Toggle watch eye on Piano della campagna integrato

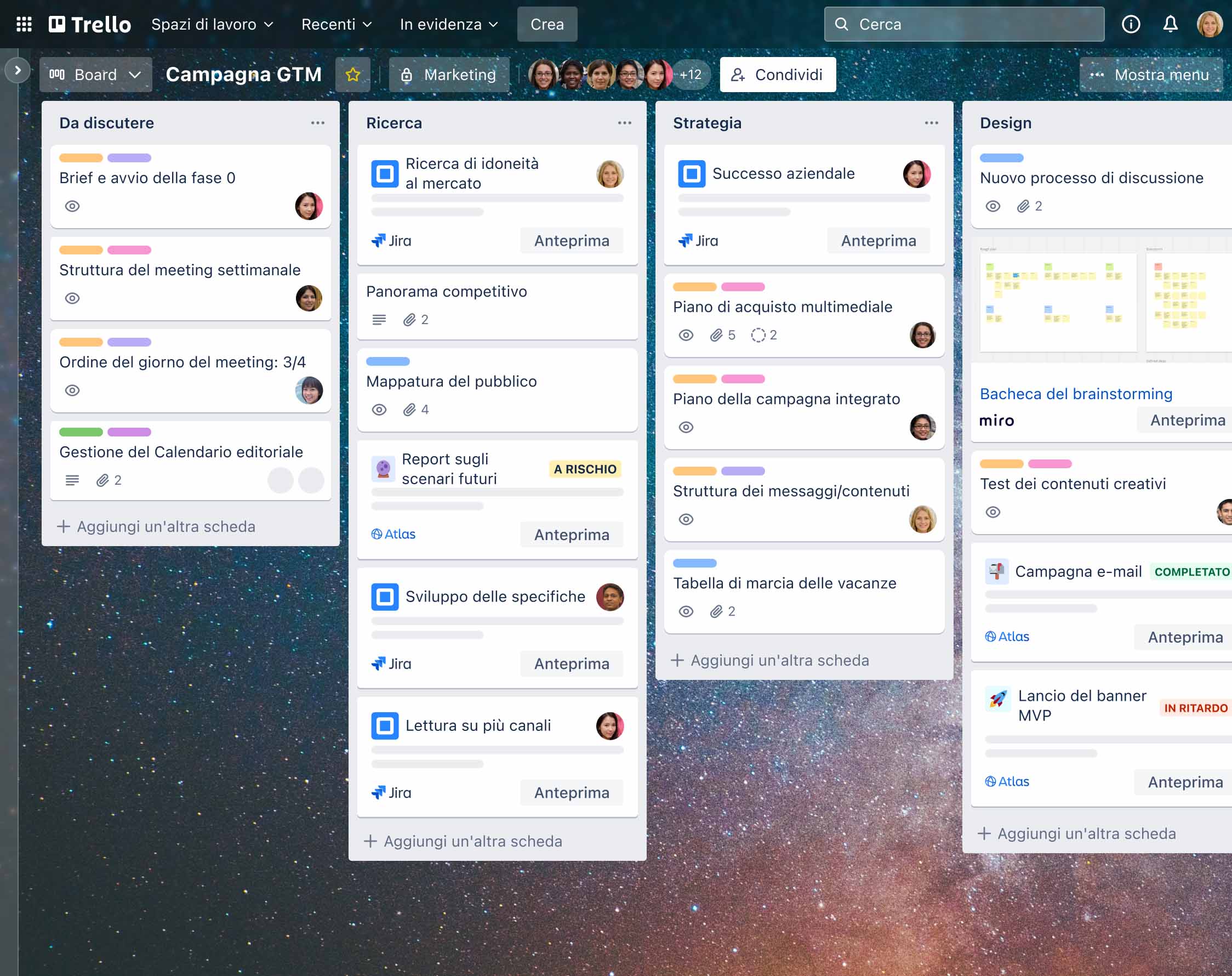click(686, 428)
